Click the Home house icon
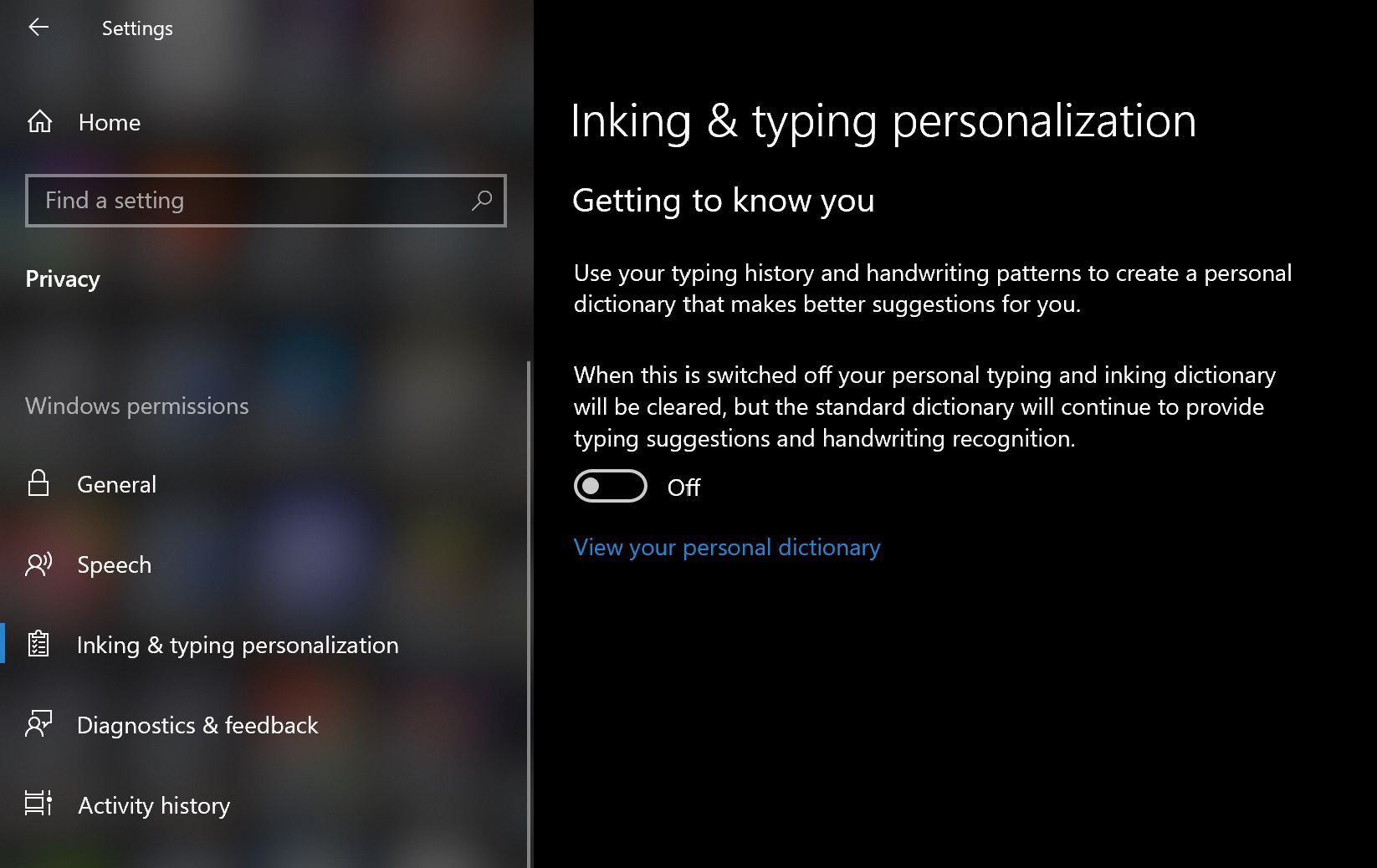1377x868 pixels. [x=39, y=122]
